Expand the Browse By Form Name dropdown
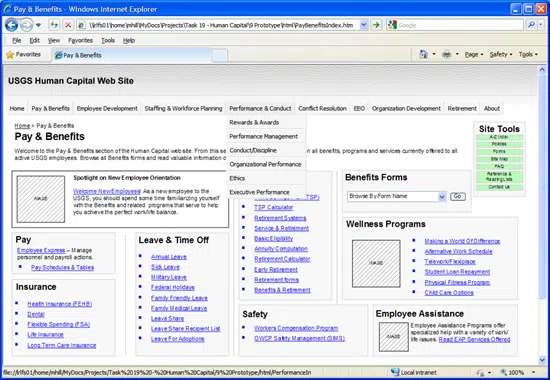550x380 pixels. pos(442,196)
